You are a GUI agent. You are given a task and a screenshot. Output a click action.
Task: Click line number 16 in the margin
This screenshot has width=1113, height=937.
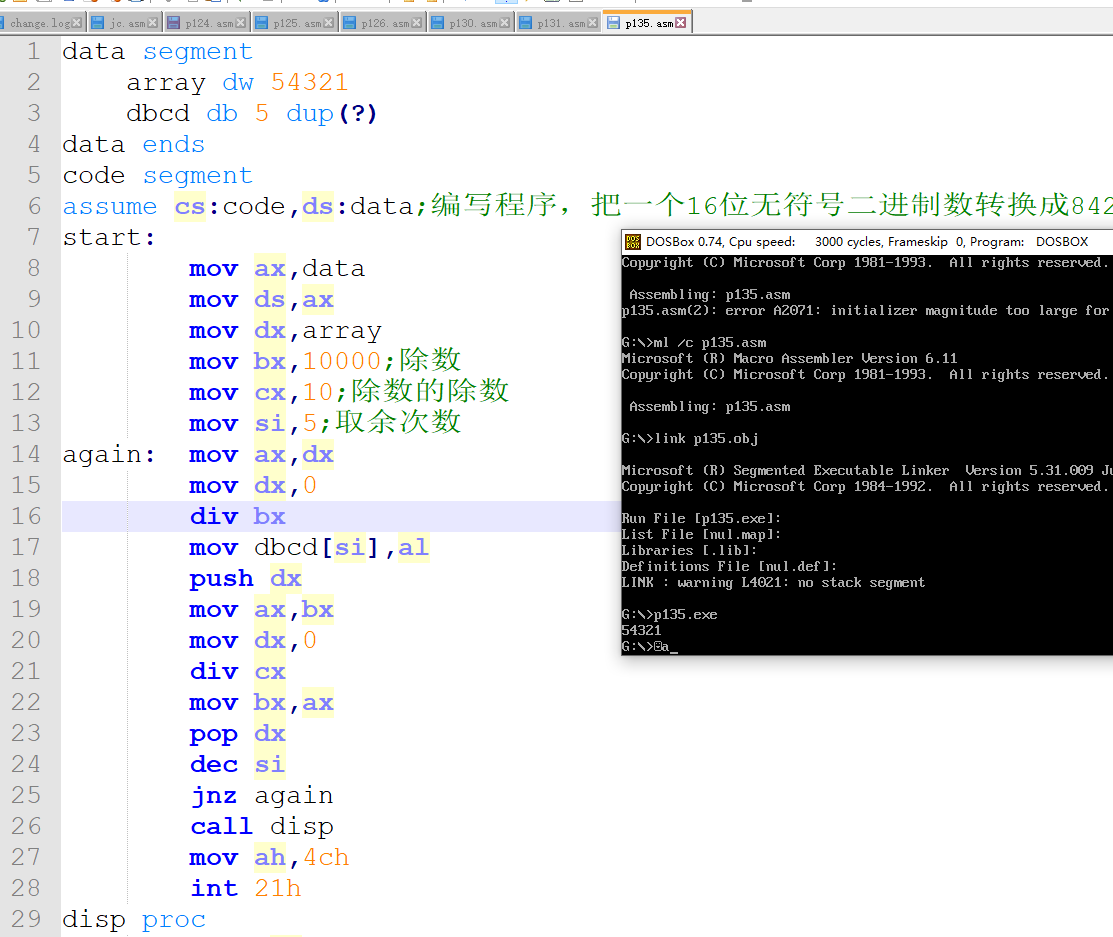click(26, 516)
